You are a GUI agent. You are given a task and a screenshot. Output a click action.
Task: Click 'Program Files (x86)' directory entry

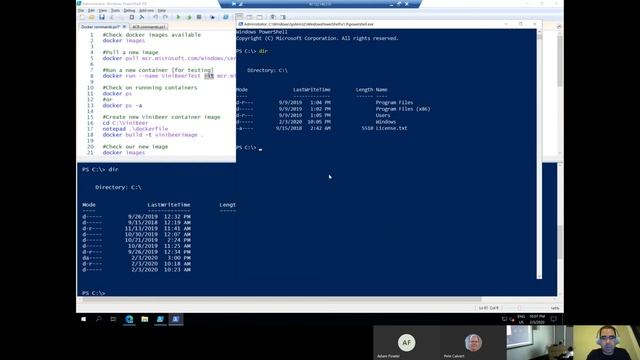tap(403, 109)
